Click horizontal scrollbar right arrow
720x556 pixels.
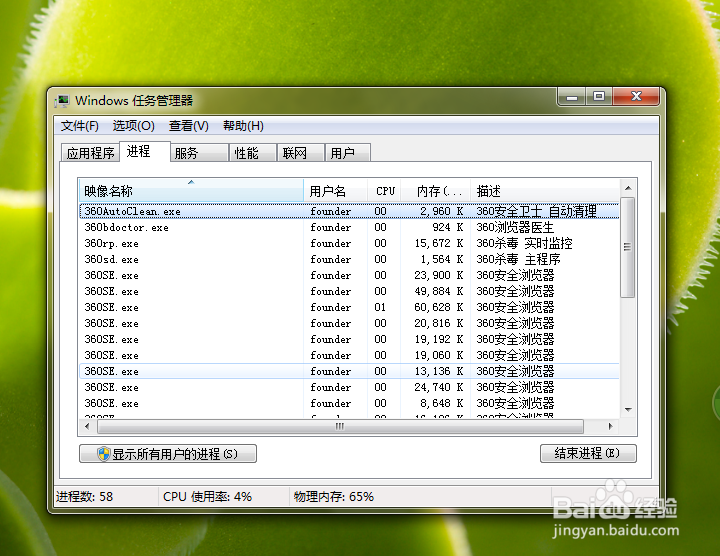[610, 427]
